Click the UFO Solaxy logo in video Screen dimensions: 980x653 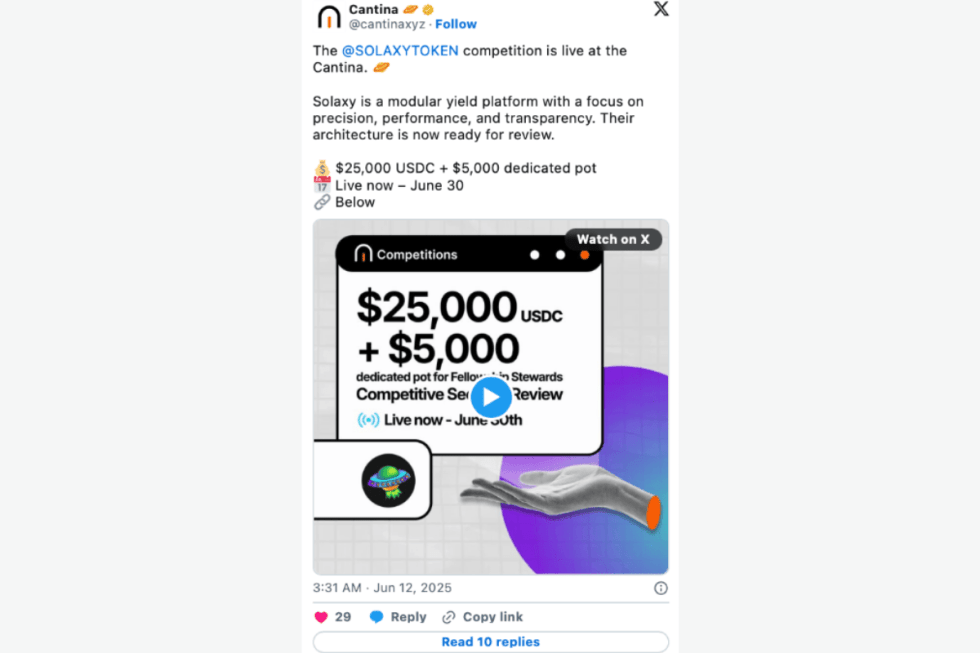[x=388, y=481]
